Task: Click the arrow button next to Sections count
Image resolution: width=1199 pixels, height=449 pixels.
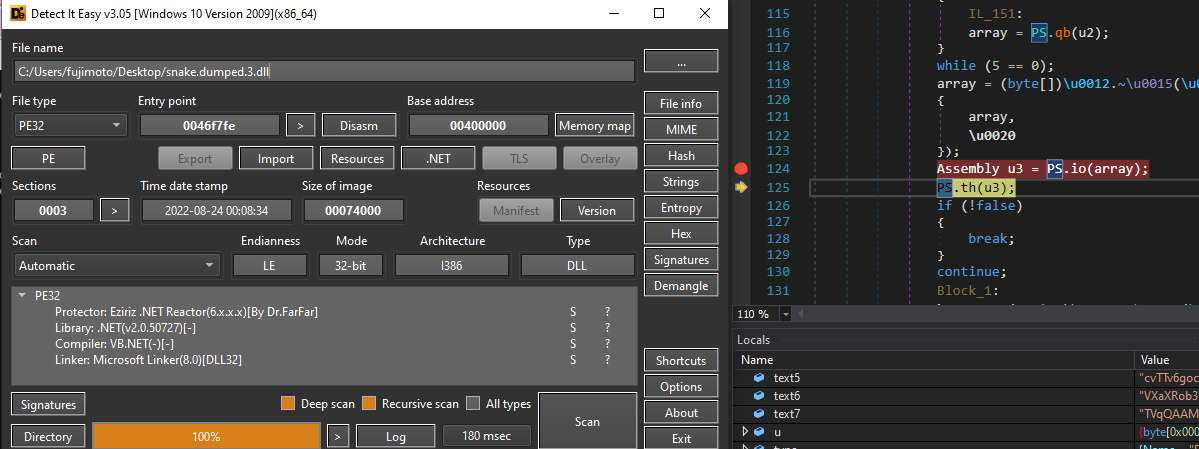Action: 115,210
